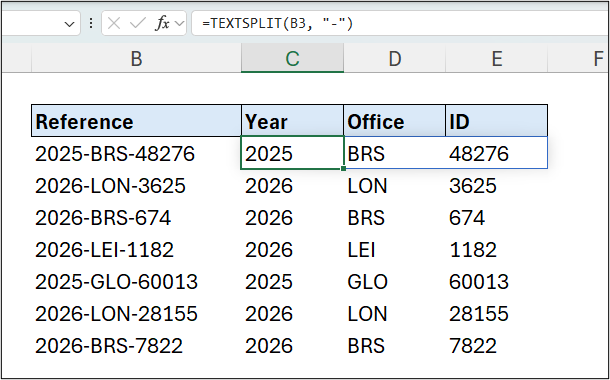Screen dimensions: 610x380
Task: Open Insert Function via fx icon
Action: pyautogui.click(x=162, y=24)
